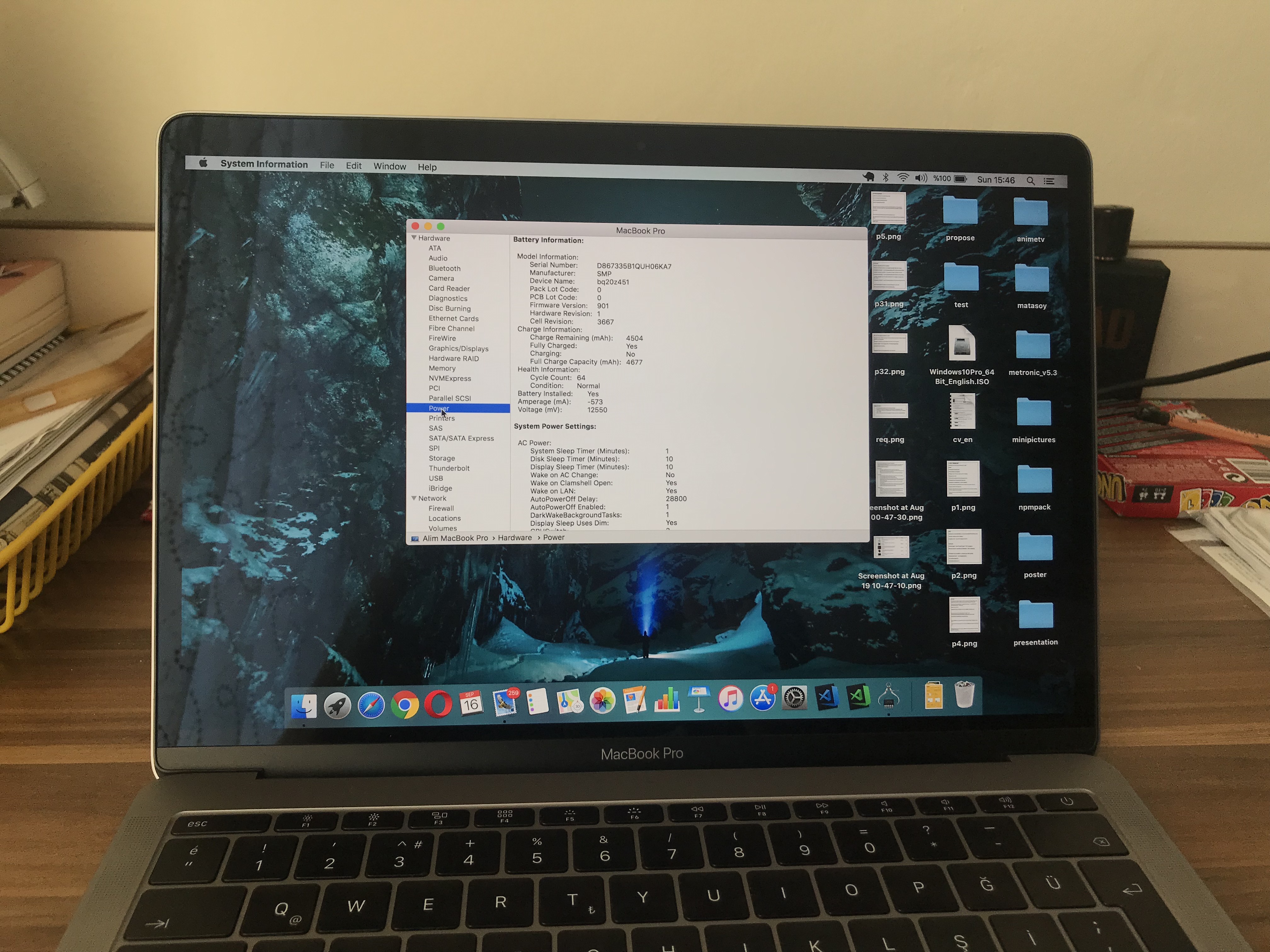Screen dimensions: 1270x952
Task: Select Graphics/Displays in the sidebar
Action: pos(458,348)
